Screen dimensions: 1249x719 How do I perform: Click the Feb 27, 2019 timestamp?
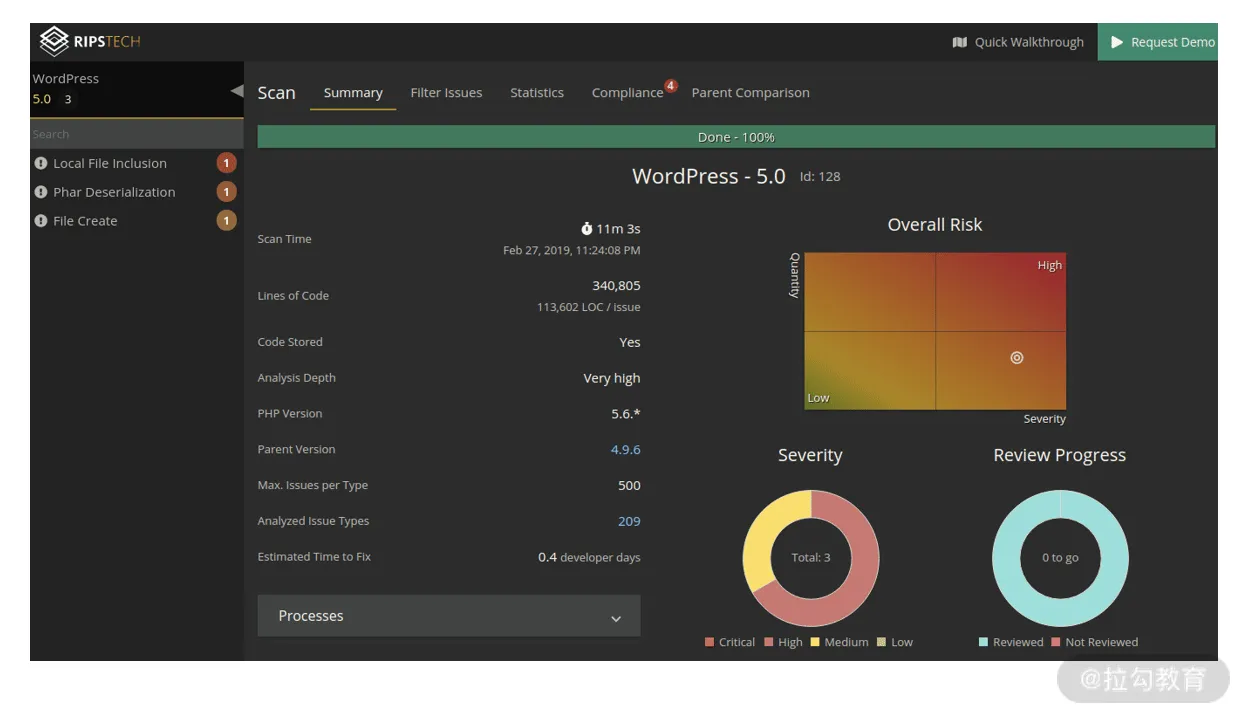(572, 251)
